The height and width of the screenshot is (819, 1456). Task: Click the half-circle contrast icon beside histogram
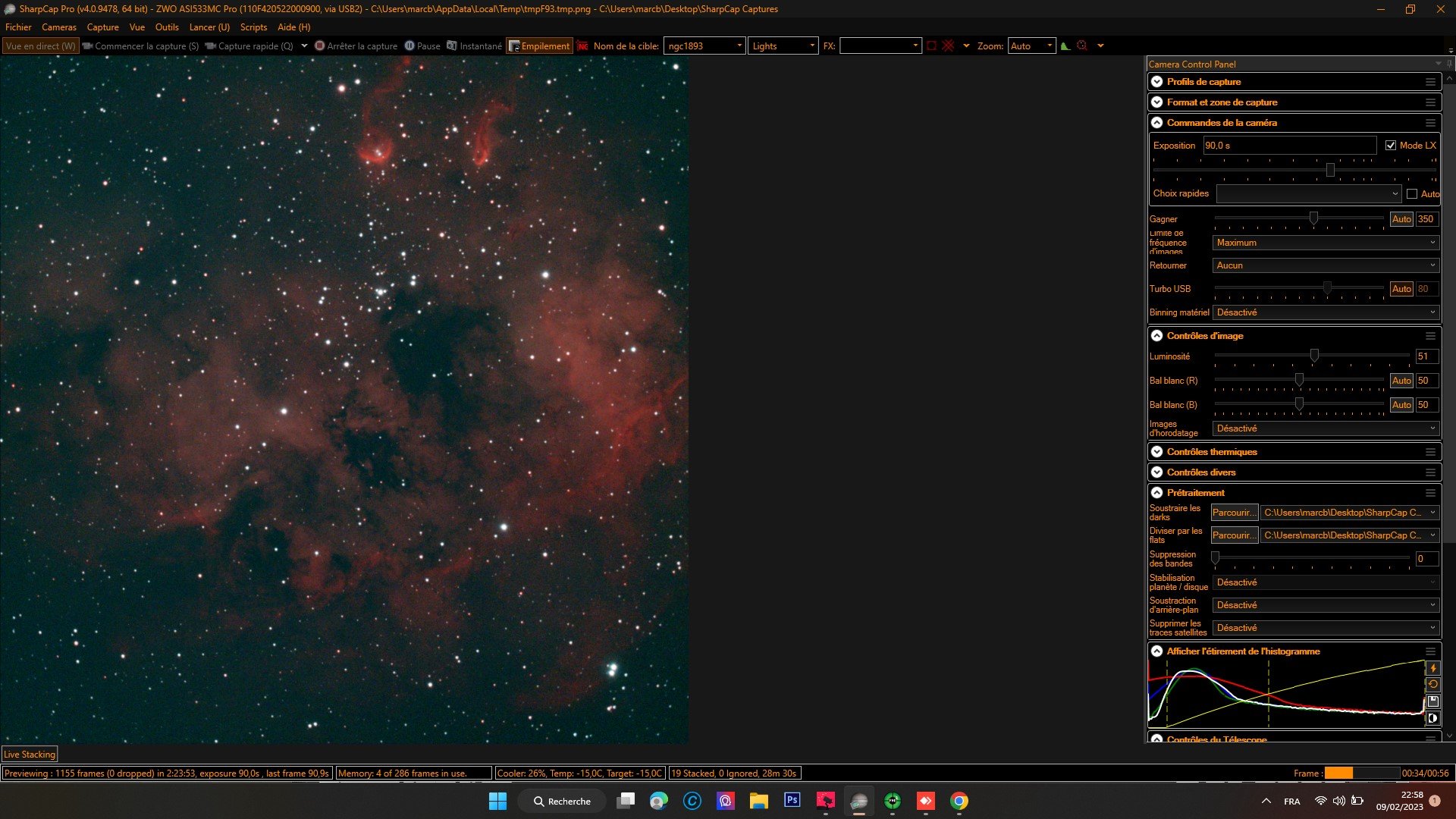[1432, 718]
